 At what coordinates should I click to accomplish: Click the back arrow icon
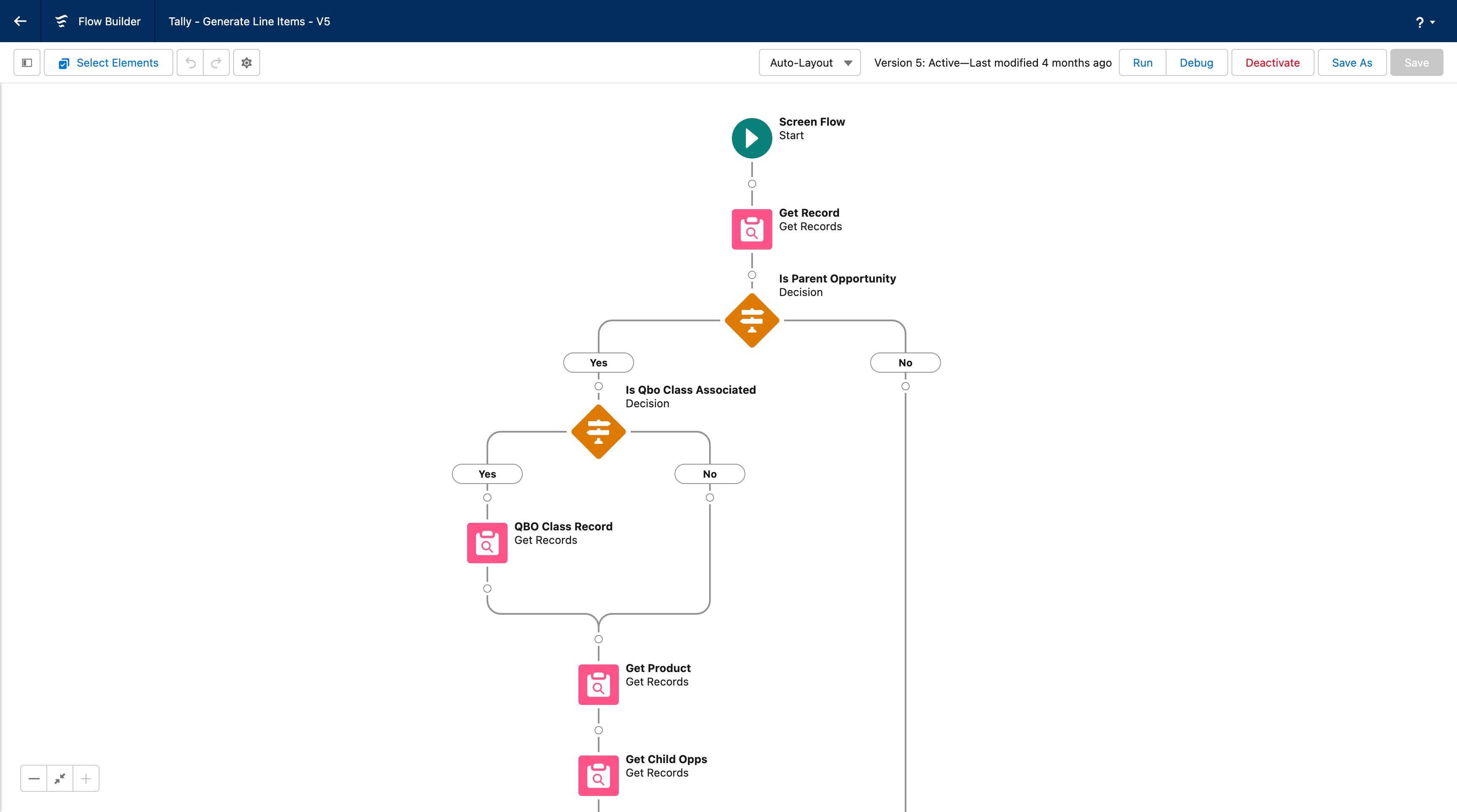[20, 22]
